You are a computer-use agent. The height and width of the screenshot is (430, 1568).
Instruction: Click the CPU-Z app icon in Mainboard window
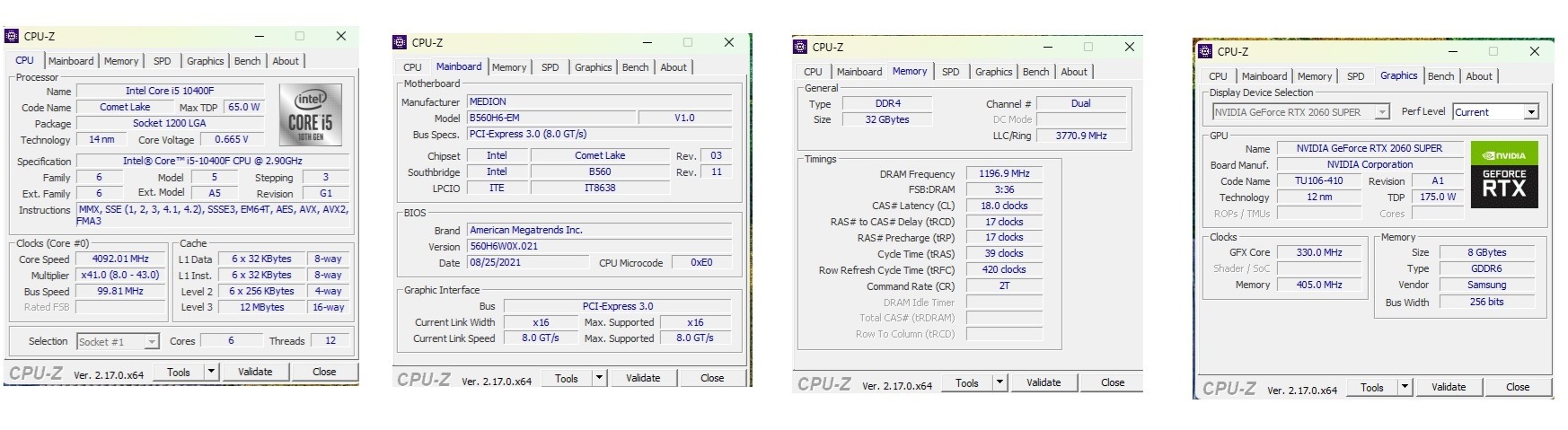(400, 42)
